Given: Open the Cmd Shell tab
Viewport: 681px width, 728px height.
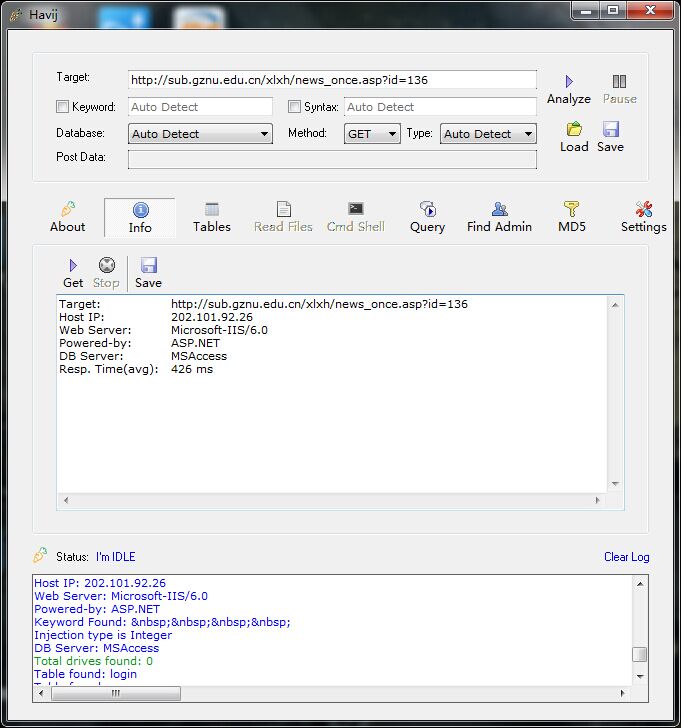Looking at the screenshot, I should pyautogui.click(x=356, y=217).
